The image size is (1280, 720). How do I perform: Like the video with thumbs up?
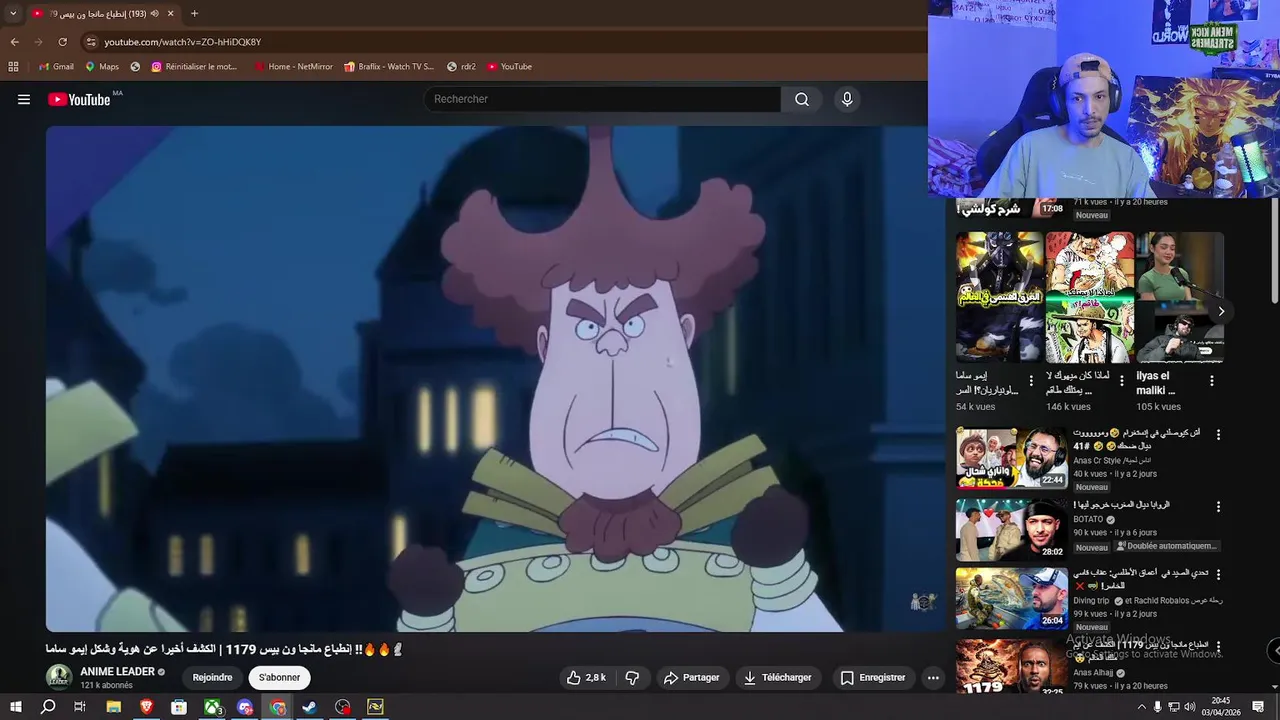coord(587,677)
